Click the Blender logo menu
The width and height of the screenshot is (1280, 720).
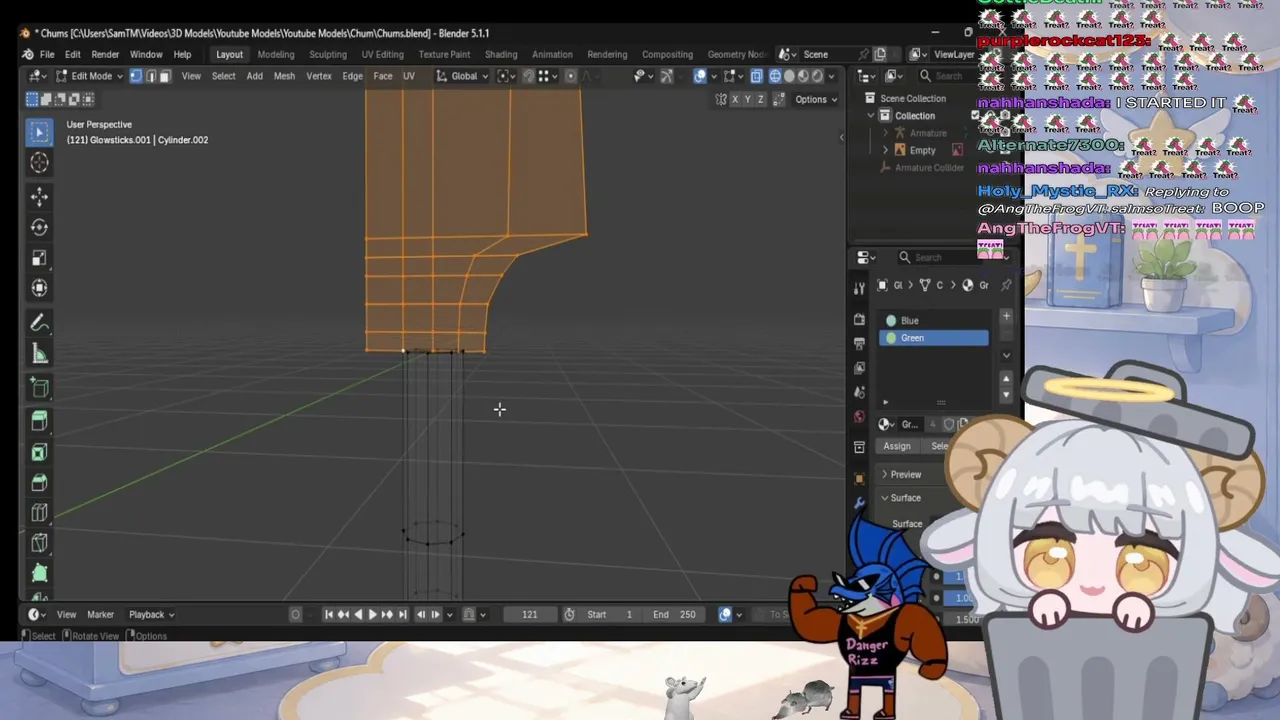coord(27,54)
